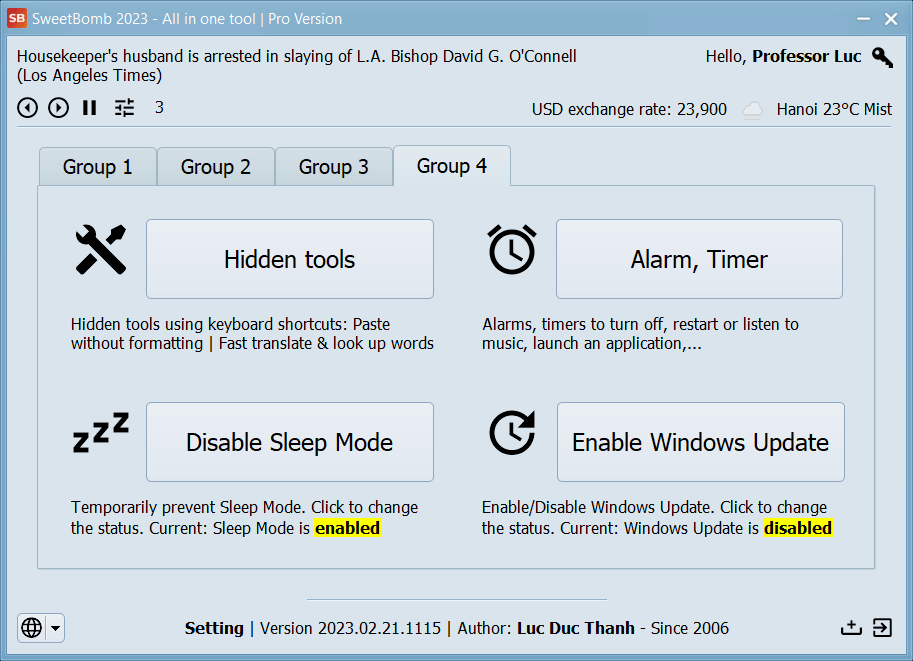Click the key icon beside Professor Luc
This screenshot has height=661, width=913.
pyautogui.click(x=882, y=57)
